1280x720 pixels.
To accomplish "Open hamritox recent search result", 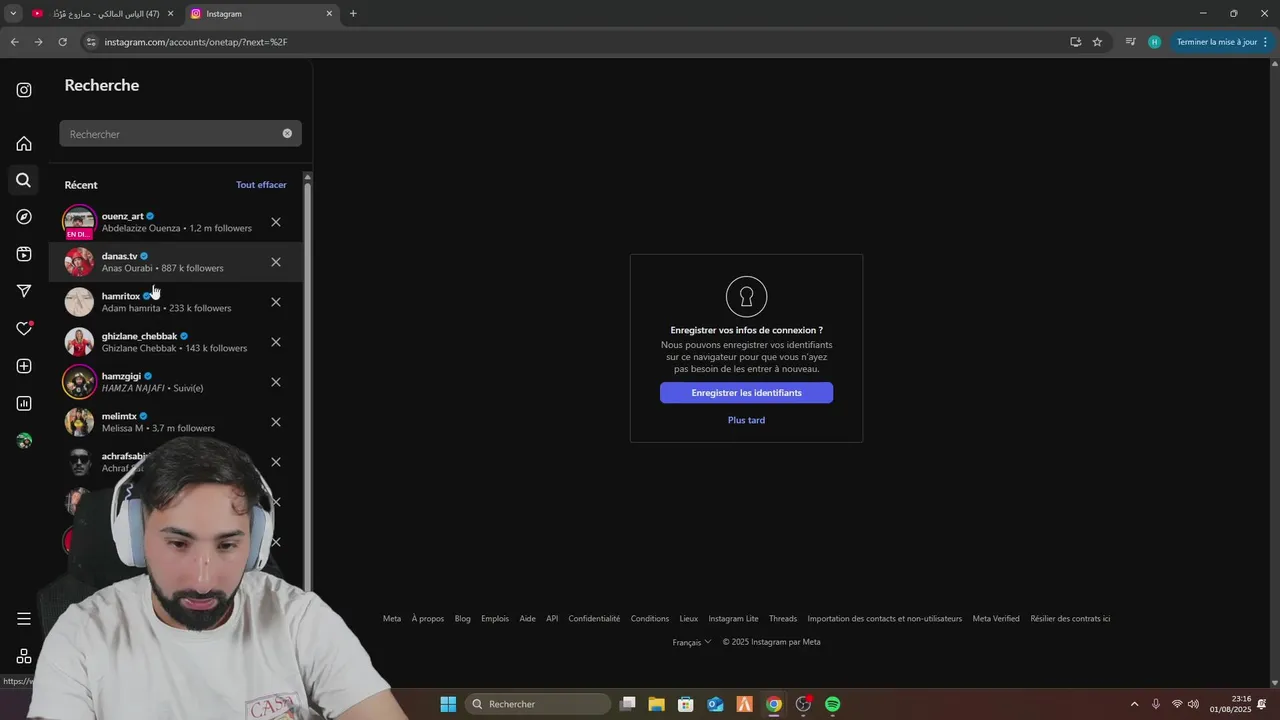I will tap(176, 302).
